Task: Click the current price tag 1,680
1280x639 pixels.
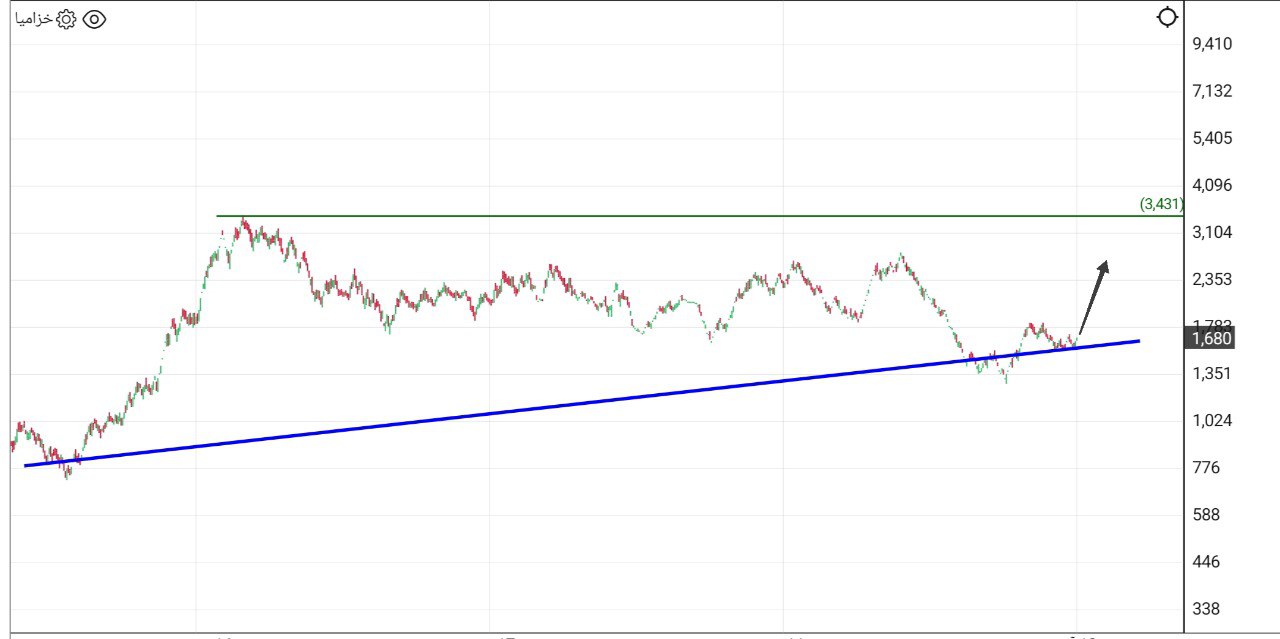Action: click(x=1211, y=338)
